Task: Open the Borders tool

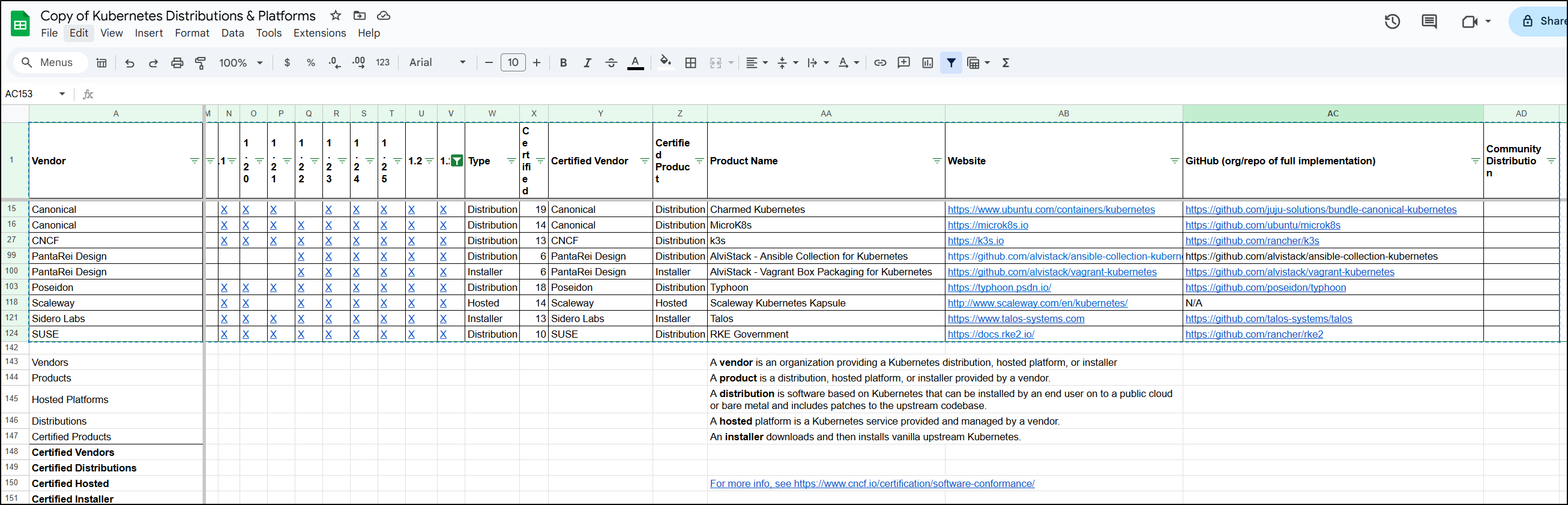Action: pos(691,62)
